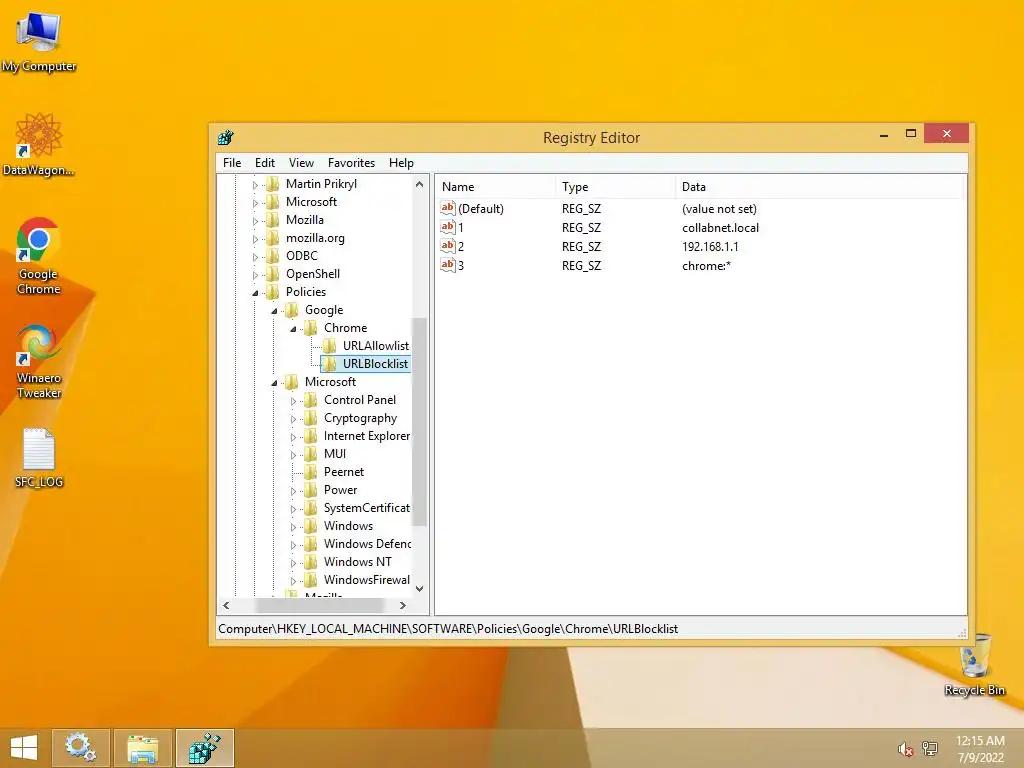Open the Favorites menu
Screen dimensions: 1024x768
click(x=351, y=163)
